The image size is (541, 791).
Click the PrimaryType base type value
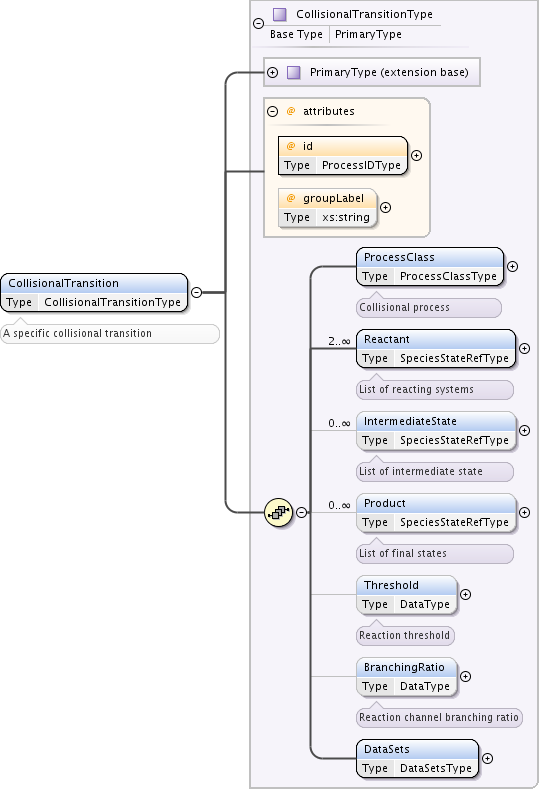(368, 34)
